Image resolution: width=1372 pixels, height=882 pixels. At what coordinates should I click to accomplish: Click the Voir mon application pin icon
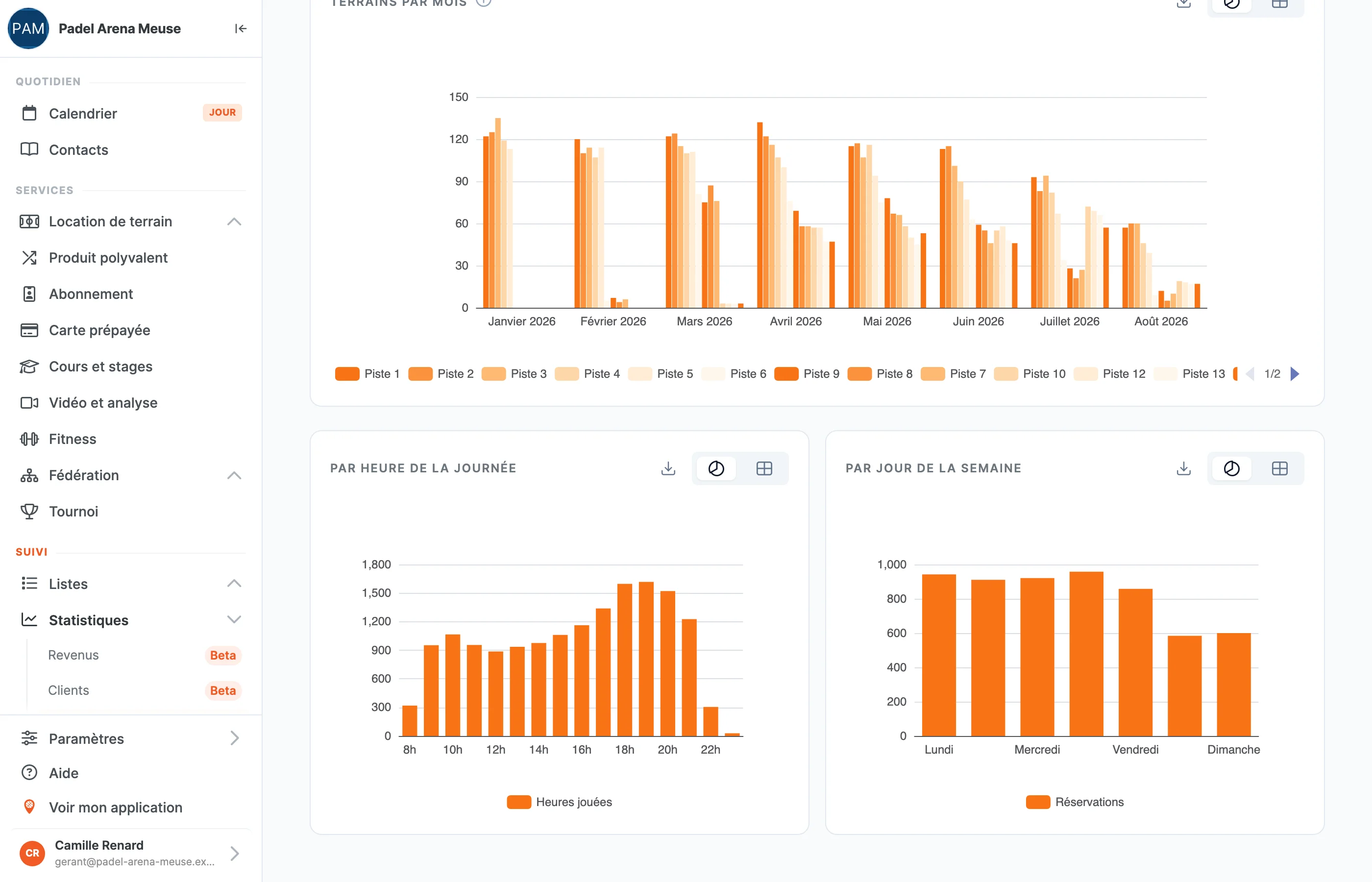tap(29, 807)
